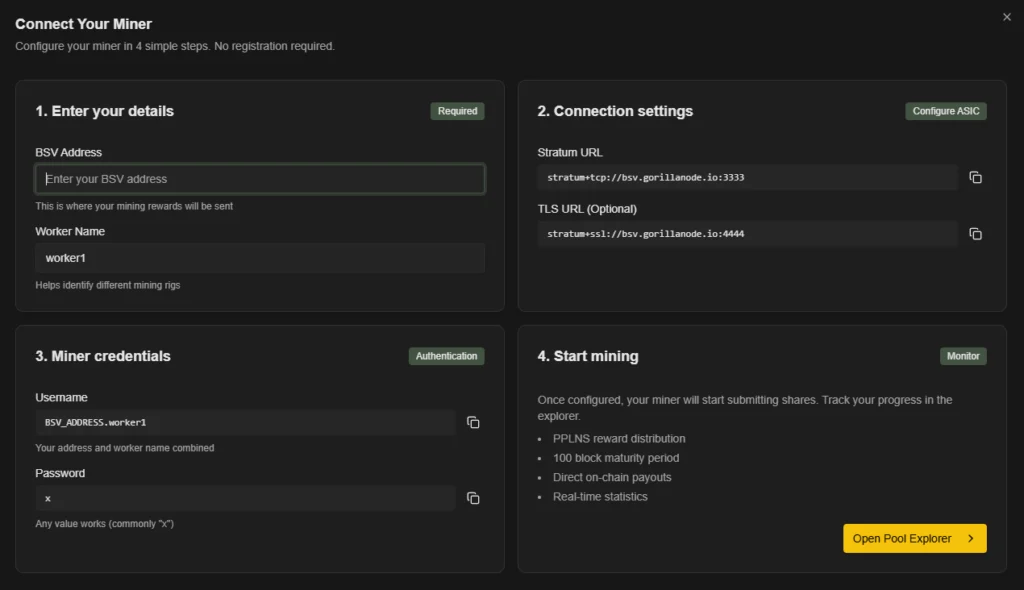Image resolution: width=1024 pixels, height=590 pixels.
Task: Click the Authentication badge
Action: [446, 356]
